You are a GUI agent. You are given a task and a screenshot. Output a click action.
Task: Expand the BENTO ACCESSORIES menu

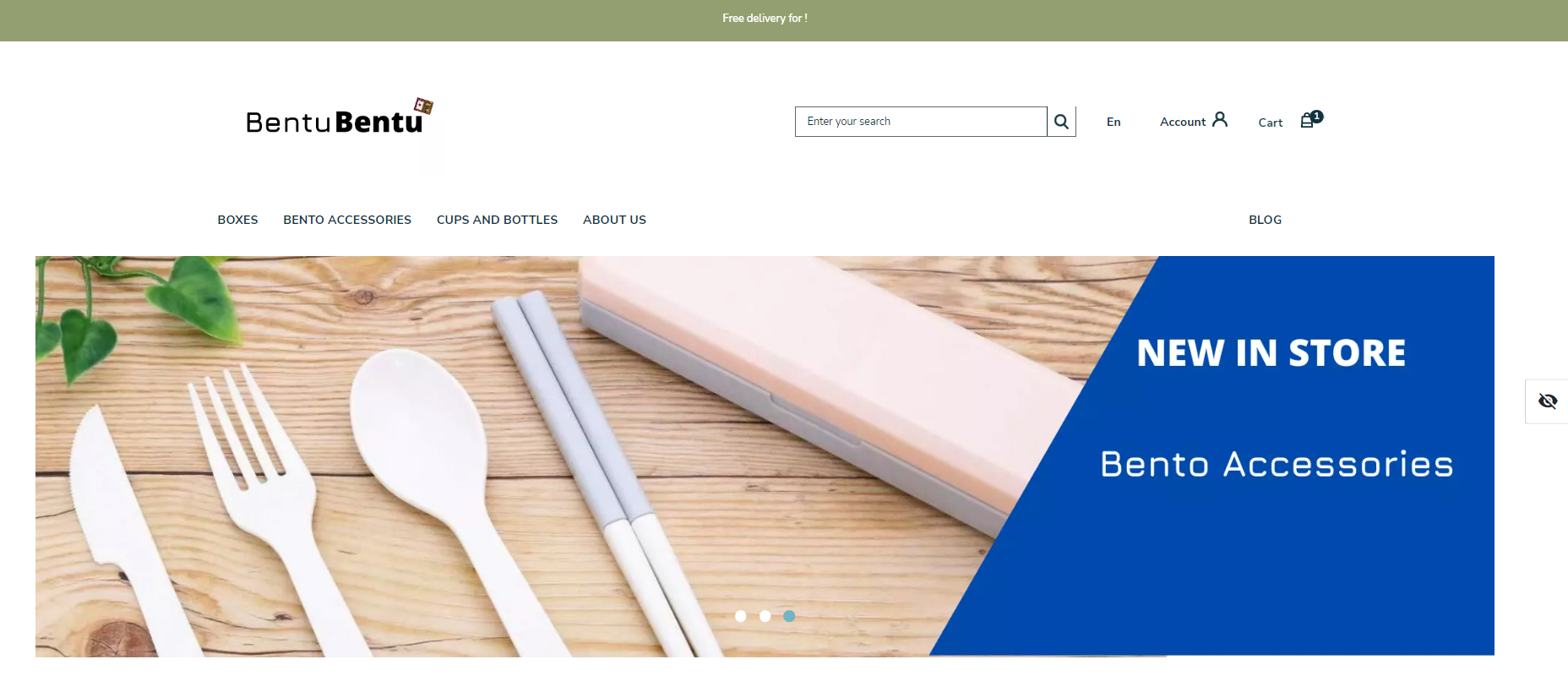pos(347,220)
